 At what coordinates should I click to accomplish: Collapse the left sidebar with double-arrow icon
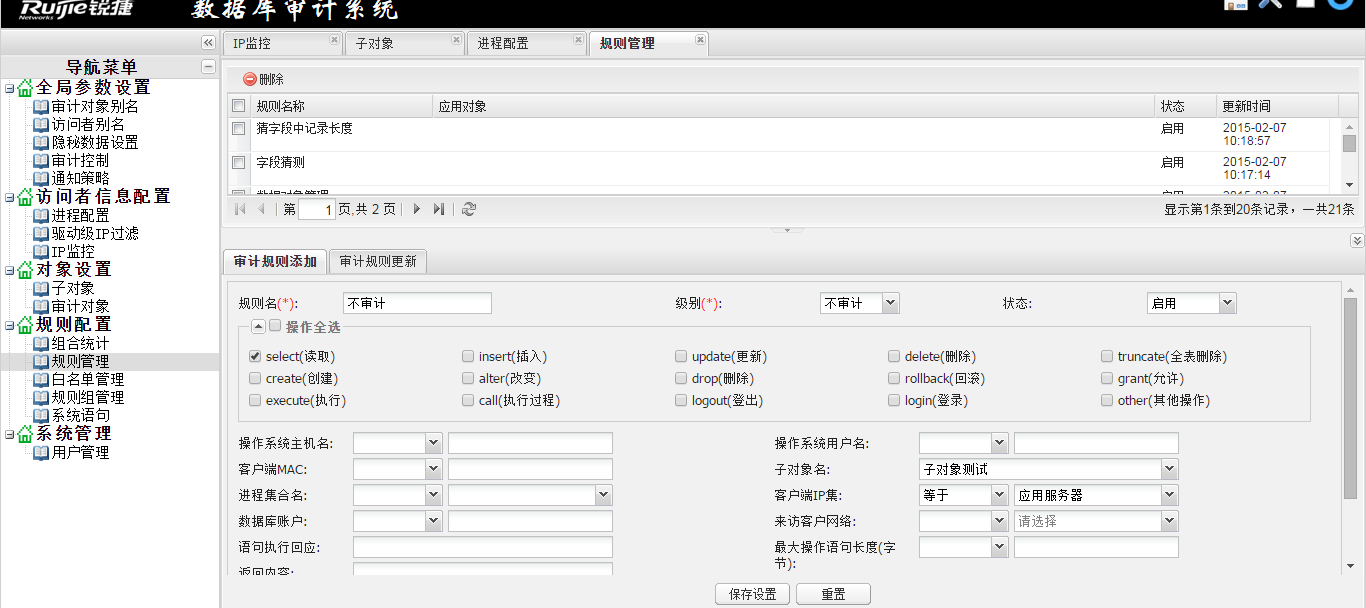point(208,43)
